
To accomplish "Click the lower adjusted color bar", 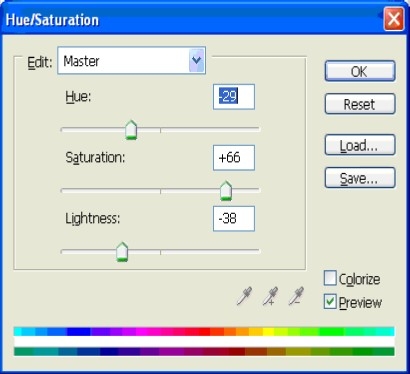I will [204, 351].
